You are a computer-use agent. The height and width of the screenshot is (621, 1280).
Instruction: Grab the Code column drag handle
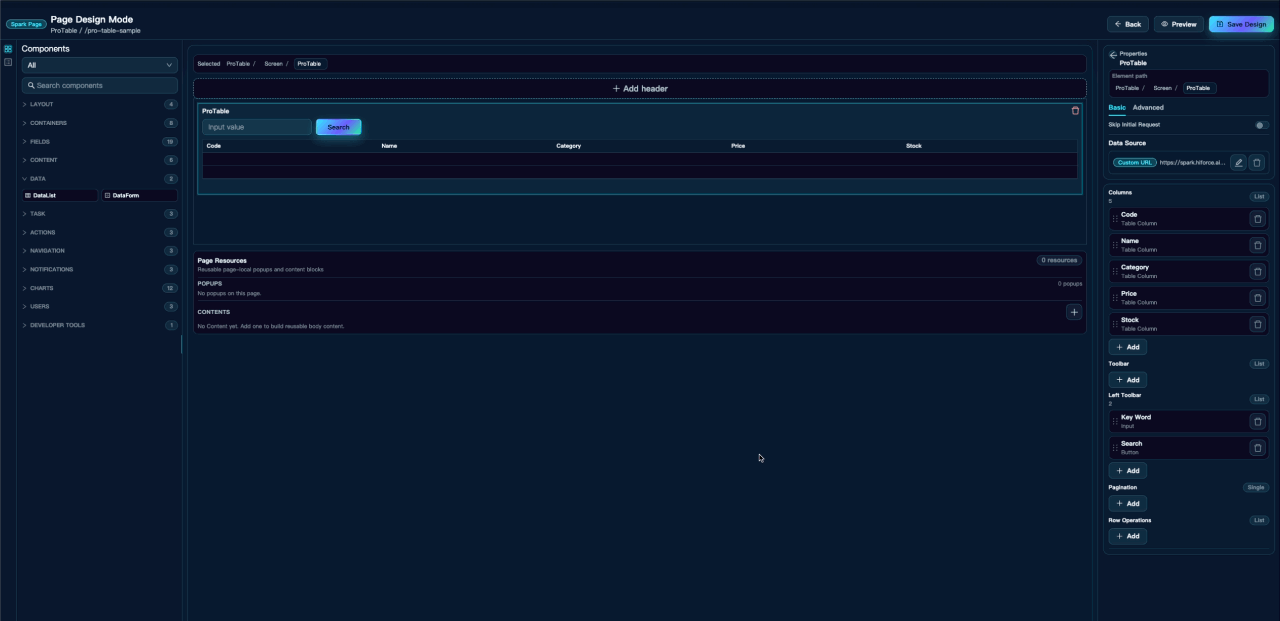point(1115,219)
